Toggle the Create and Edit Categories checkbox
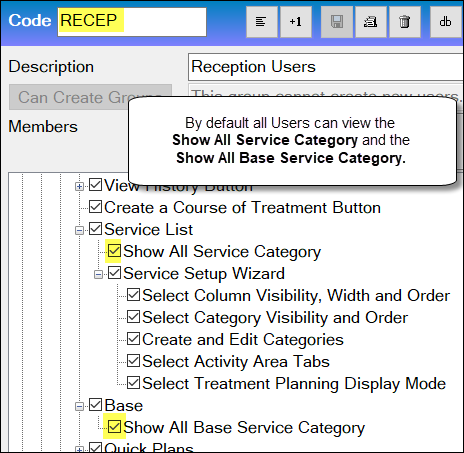The image size is (464, 453). coord(133,339)
